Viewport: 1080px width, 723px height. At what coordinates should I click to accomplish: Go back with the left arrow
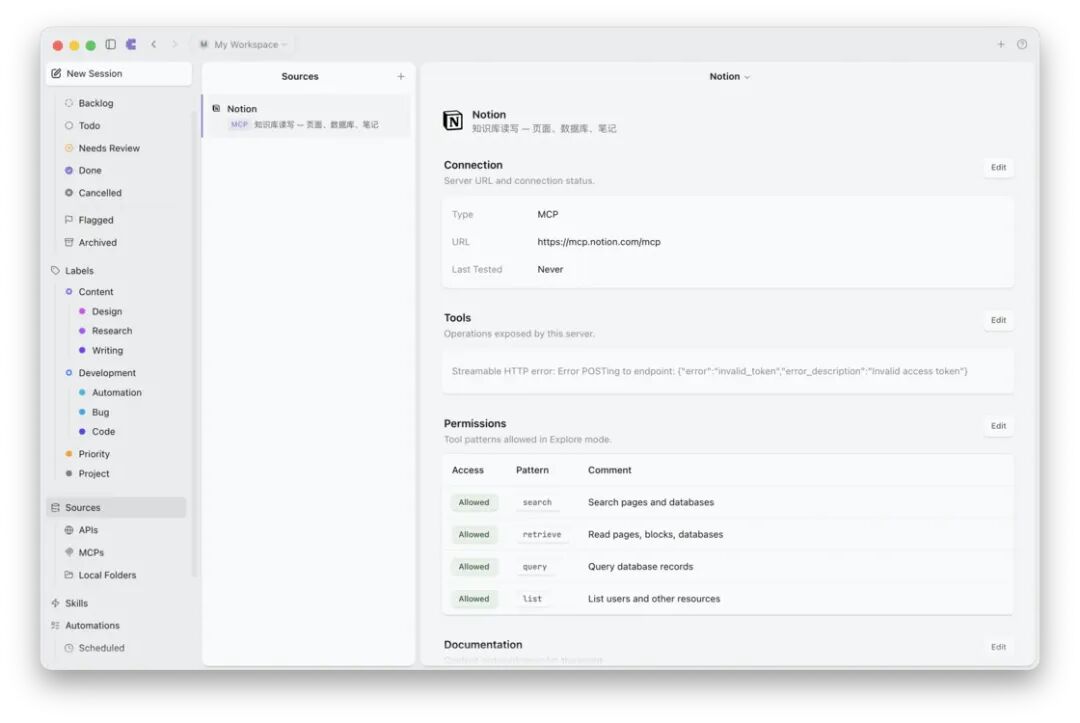154,44
